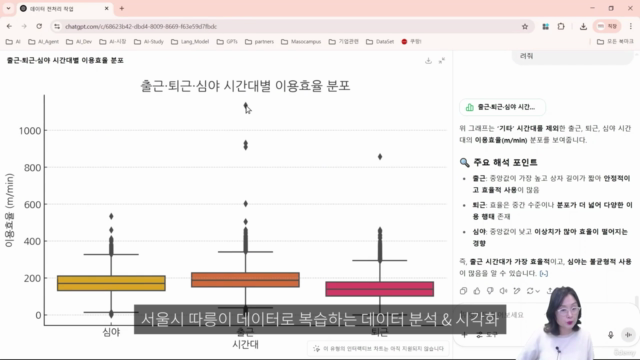Click the pink box in the chart
This screenshot has height=360, width=640.
pos(380,289)
